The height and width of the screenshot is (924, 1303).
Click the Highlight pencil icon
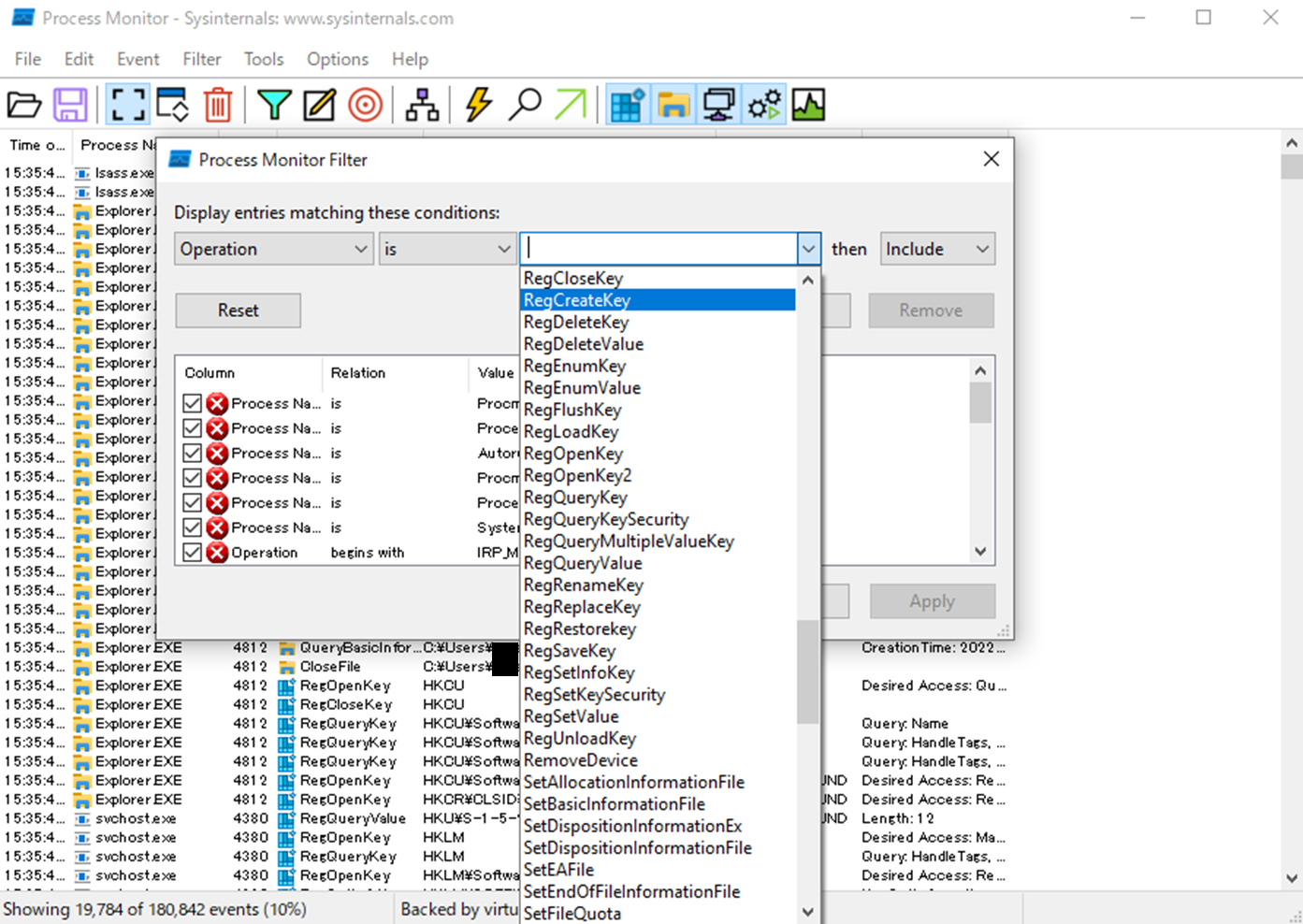319,105
